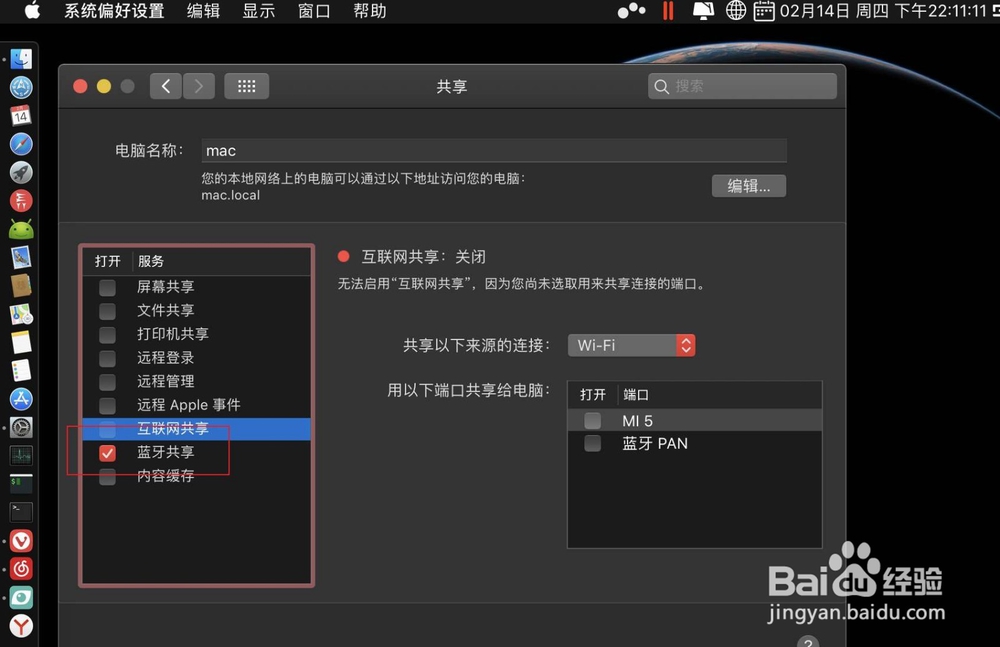
Task: Open the Wi-Fi connection dropdown
Action: tap(631, 344)
